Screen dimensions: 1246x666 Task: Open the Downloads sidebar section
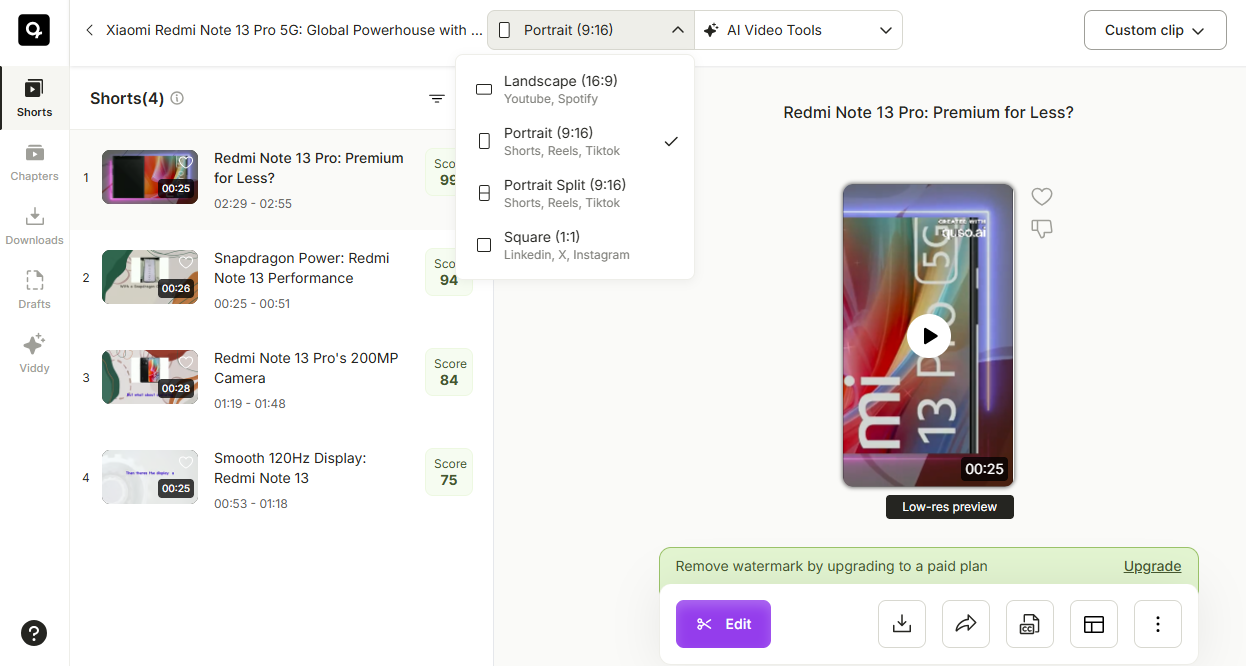(34, 226)
